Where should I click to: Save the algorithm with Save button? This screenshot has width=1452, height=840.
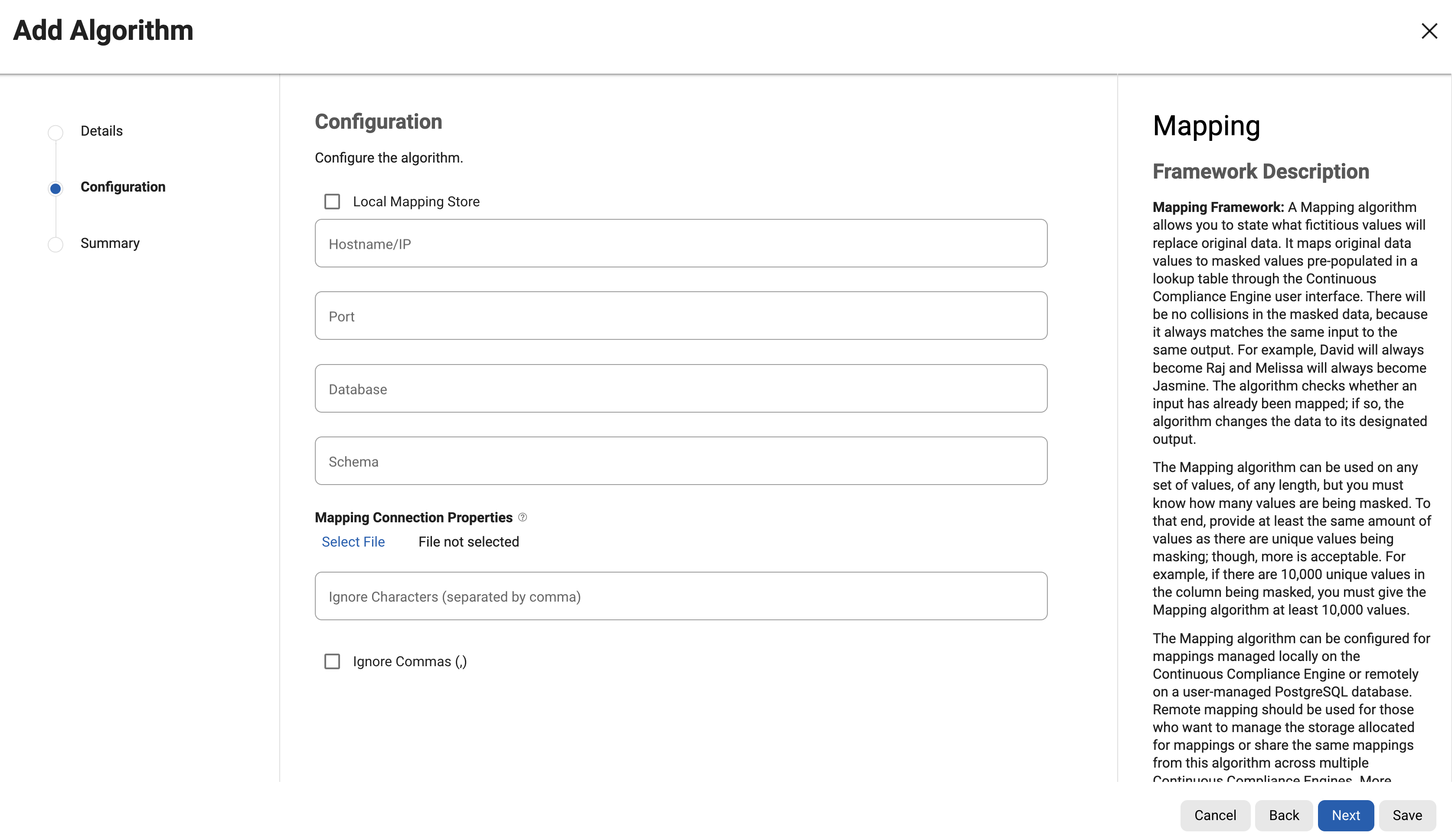pyautogui.click(x=1407, y=815)
